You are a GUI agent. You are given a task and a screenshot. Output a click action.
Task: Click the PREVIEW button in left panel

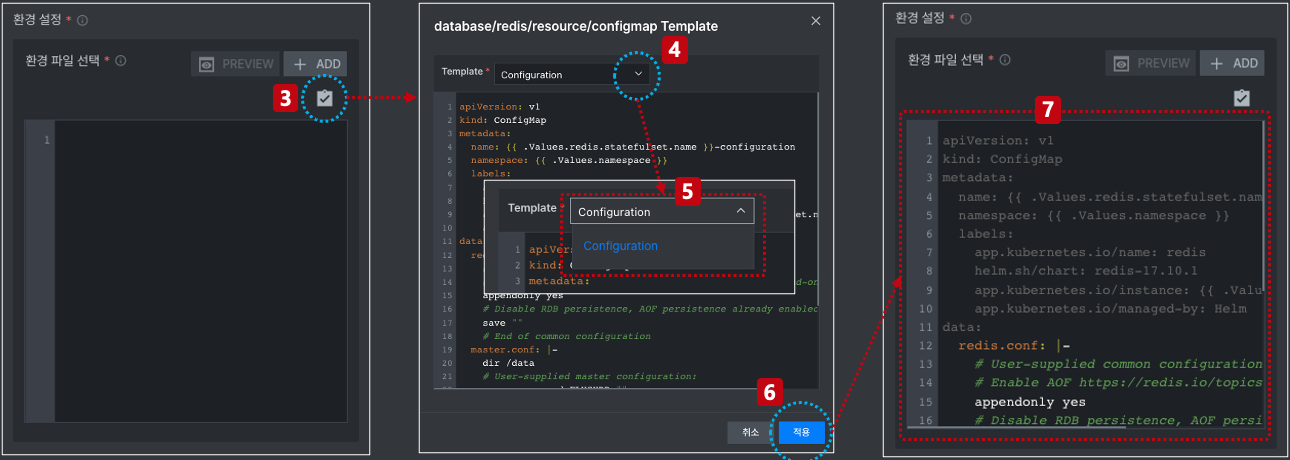coord(236,64)
